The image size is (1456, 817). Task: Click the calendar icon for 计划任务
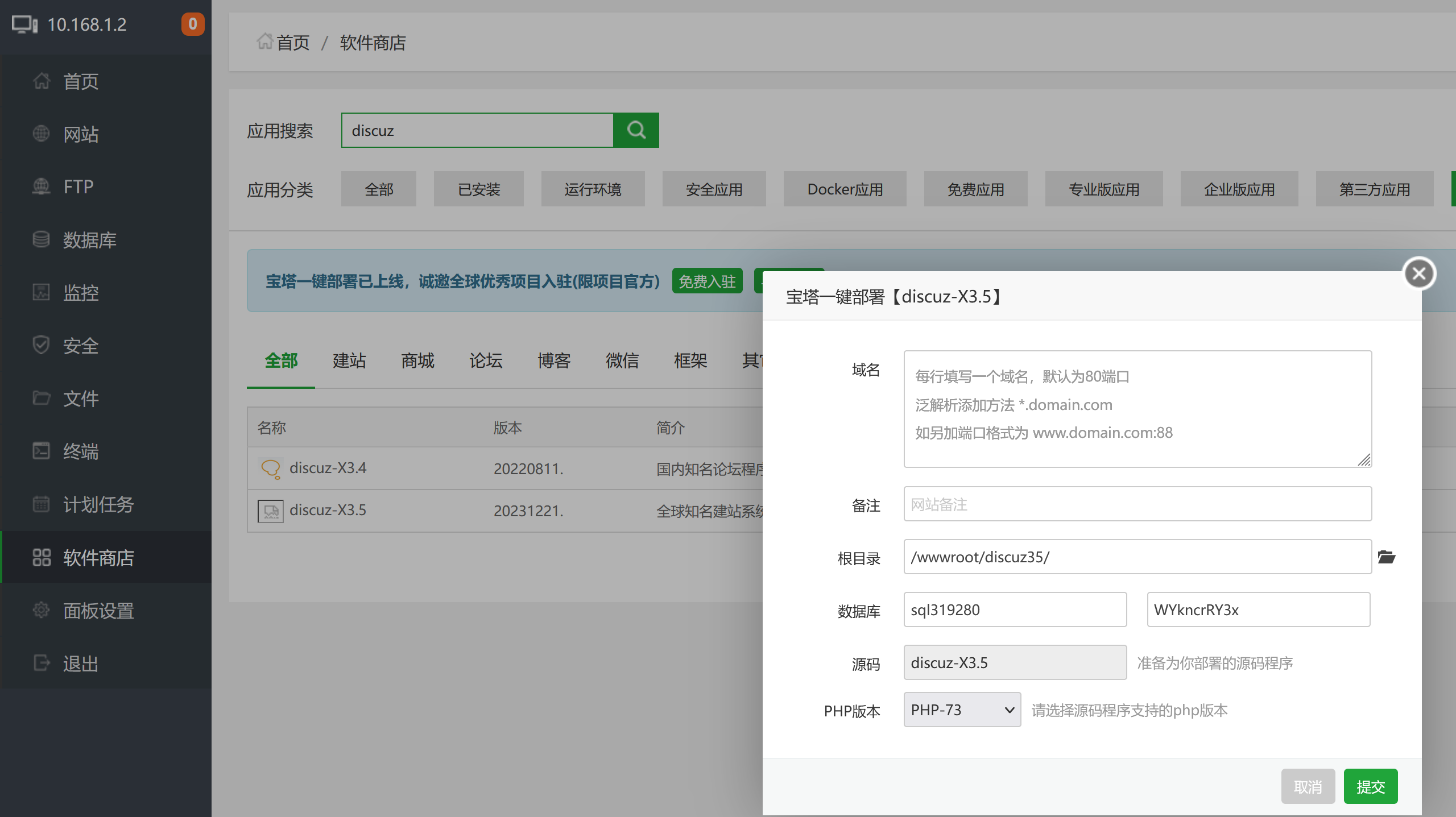41,504
